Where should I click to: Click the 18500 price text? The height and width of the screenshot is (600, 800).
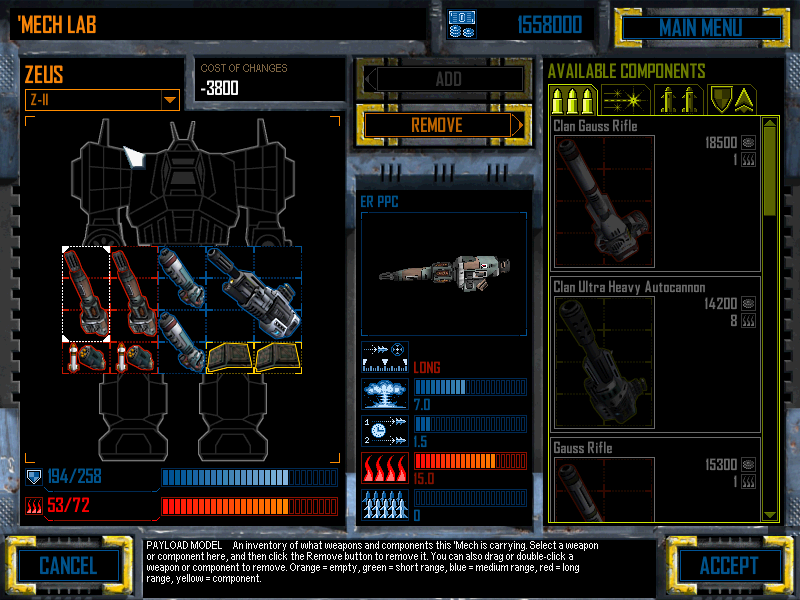click(721, 143)
